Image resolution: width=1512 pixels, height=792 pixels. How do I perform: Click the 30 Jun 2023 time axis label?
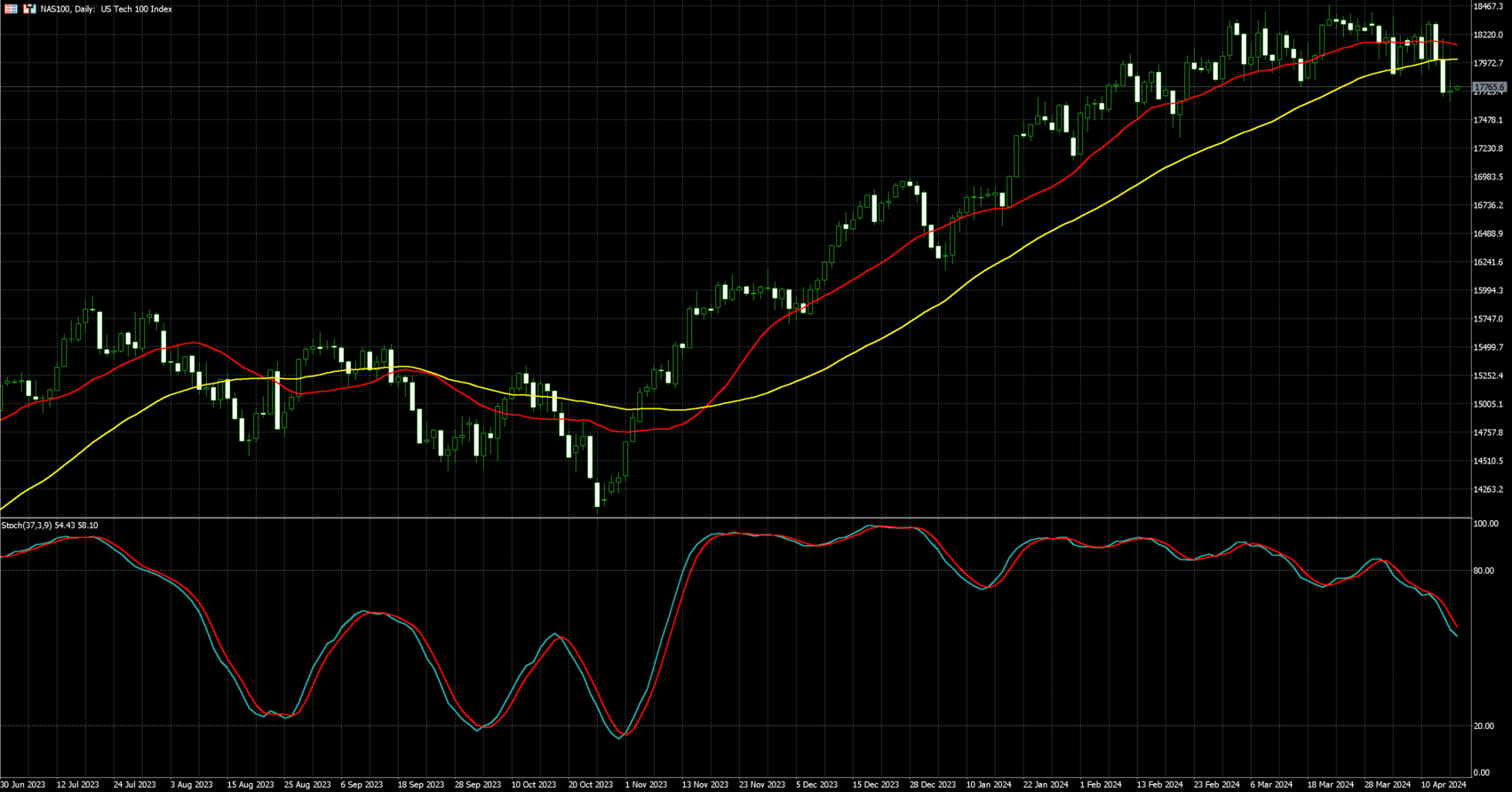click(x=23, y=785)
